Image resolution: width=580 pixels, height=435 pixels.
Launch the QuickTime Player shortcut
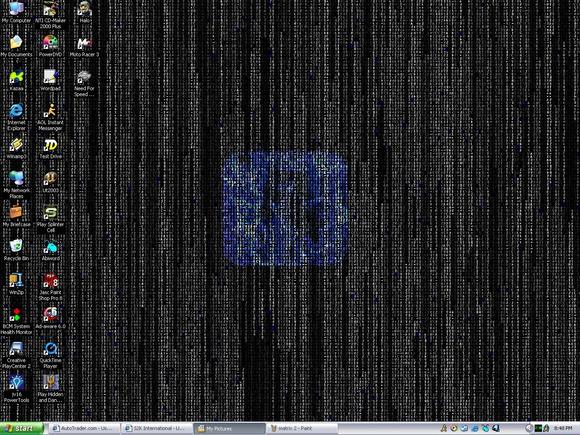[50, 354]
